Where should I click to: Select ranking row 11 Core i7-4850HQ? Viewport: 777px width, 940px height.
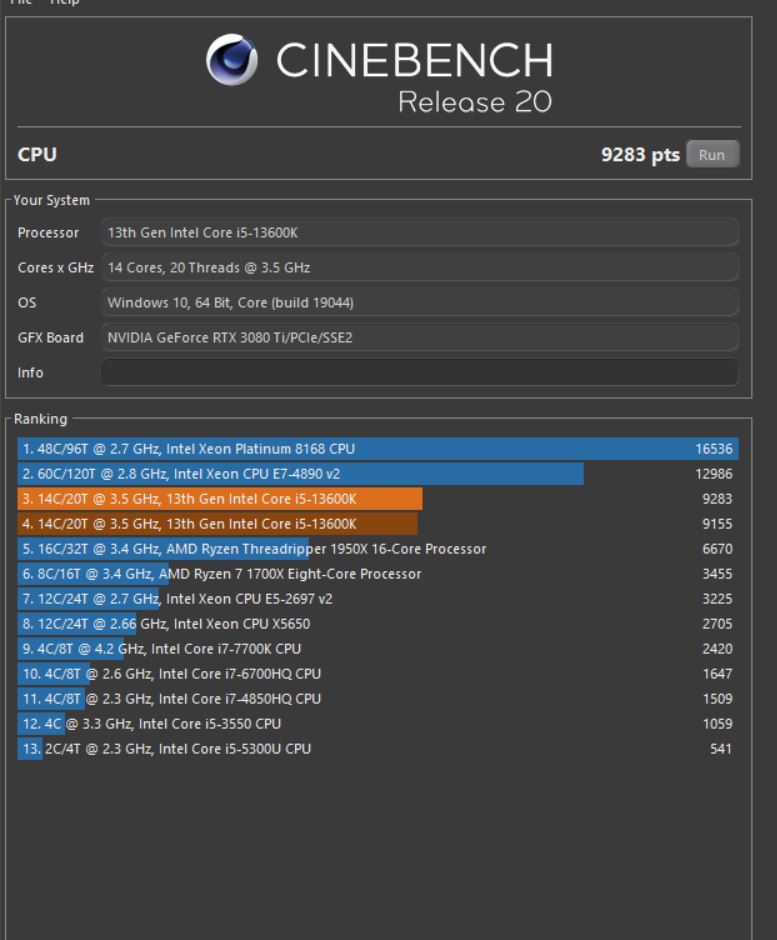[378, 698]
